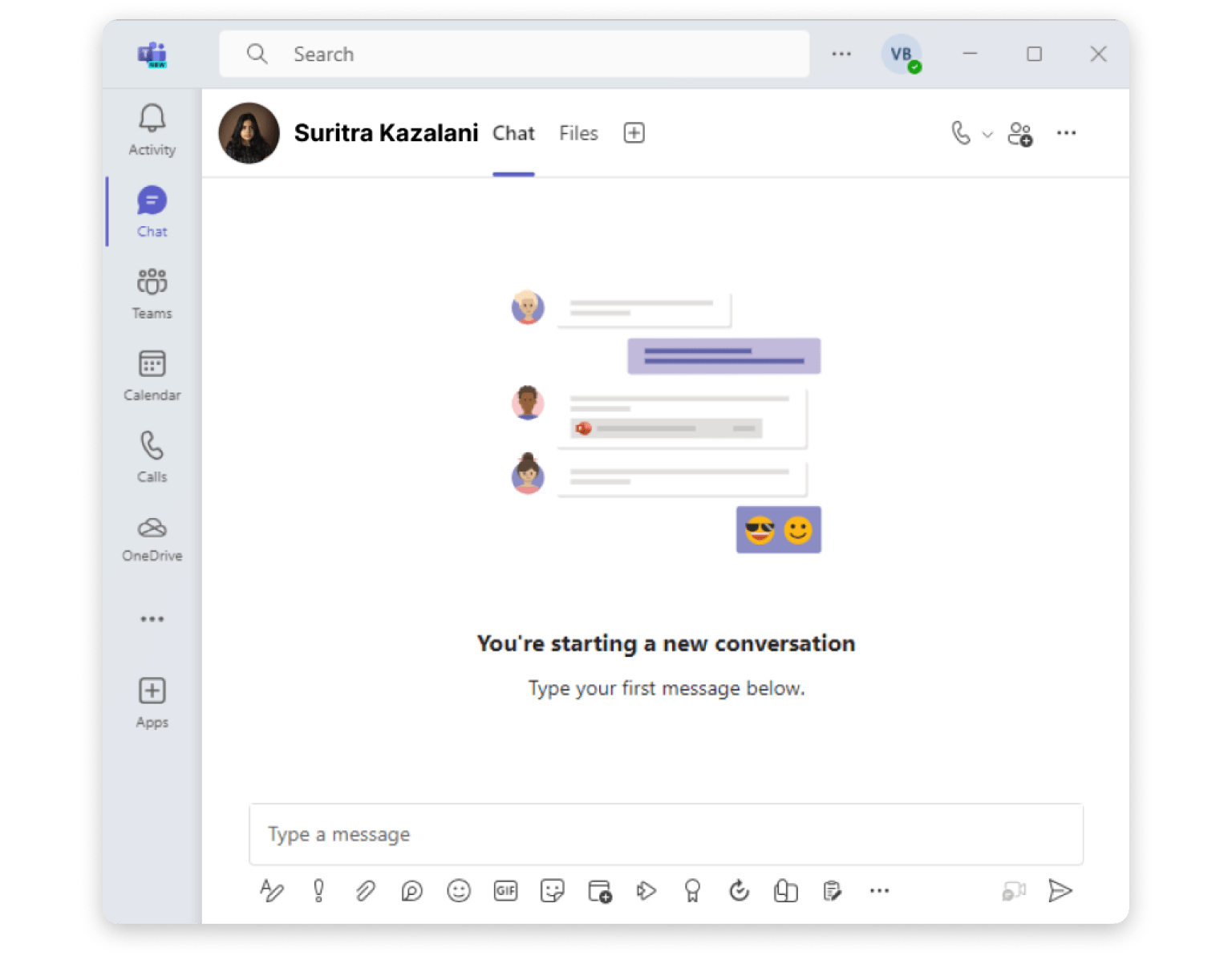
Task: Open the emoji picker
Action: 459,891
